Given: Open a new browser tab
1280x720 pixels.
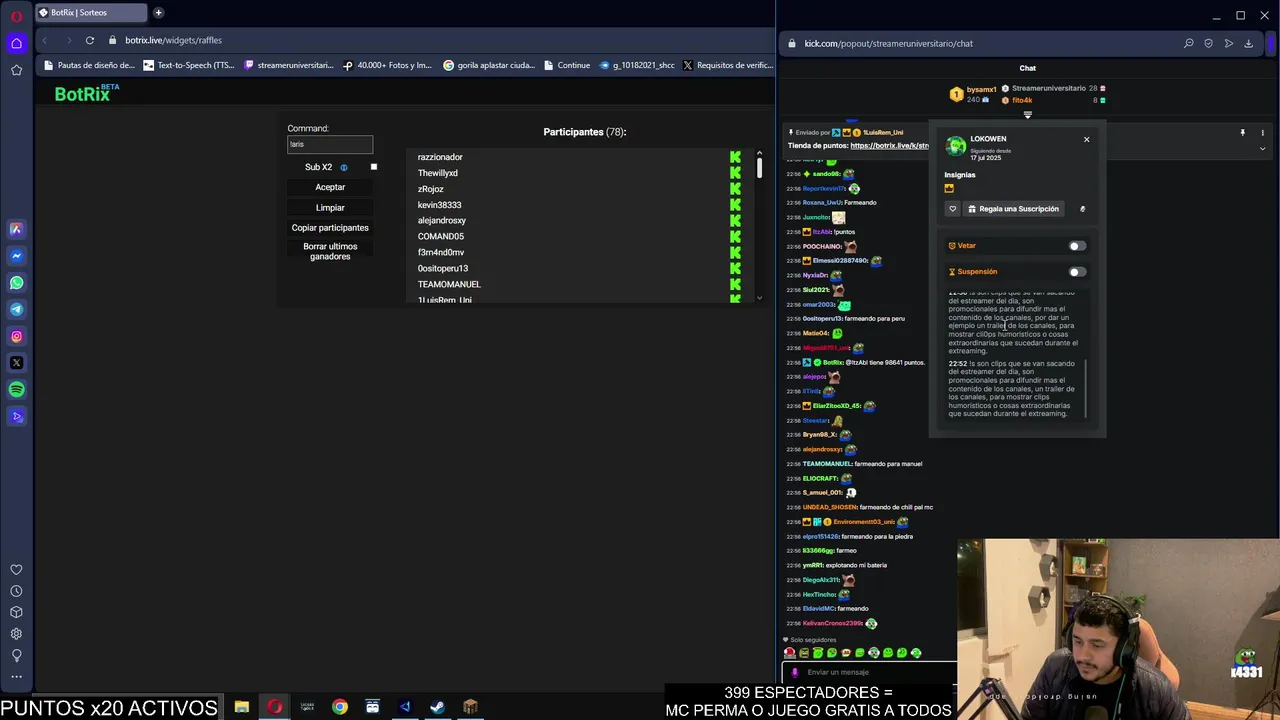Looking at the screenshot, I should (x=158, y=13).
